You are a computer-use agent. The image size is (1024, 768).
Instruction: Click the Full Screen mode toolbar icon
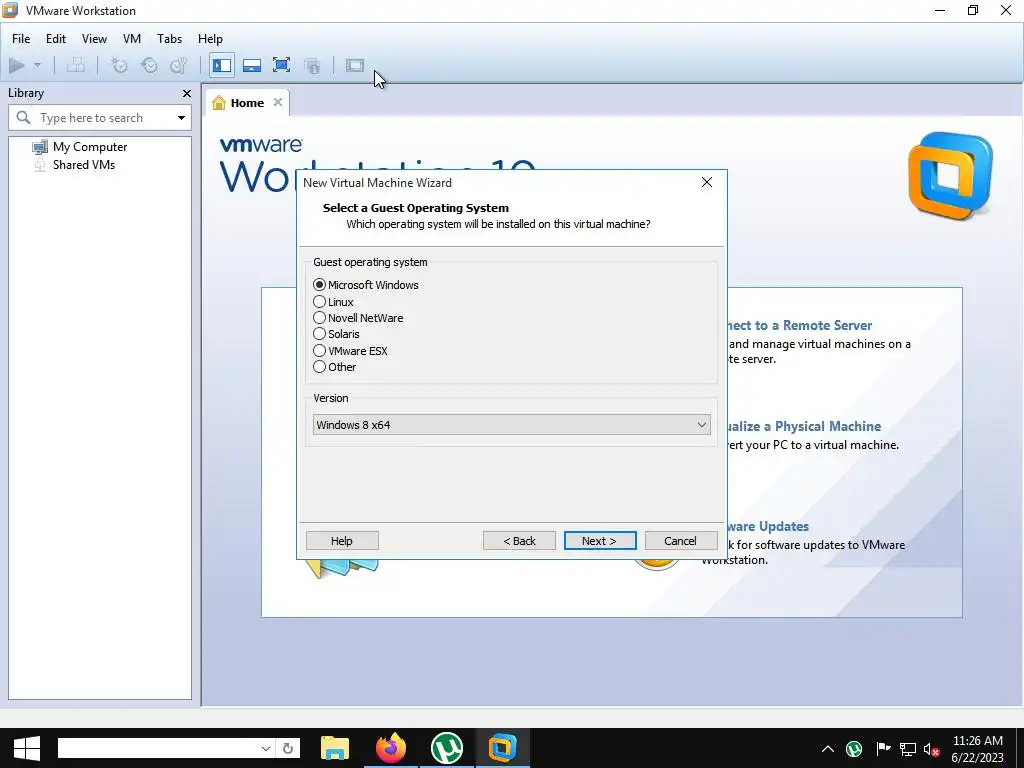point(281,65)
